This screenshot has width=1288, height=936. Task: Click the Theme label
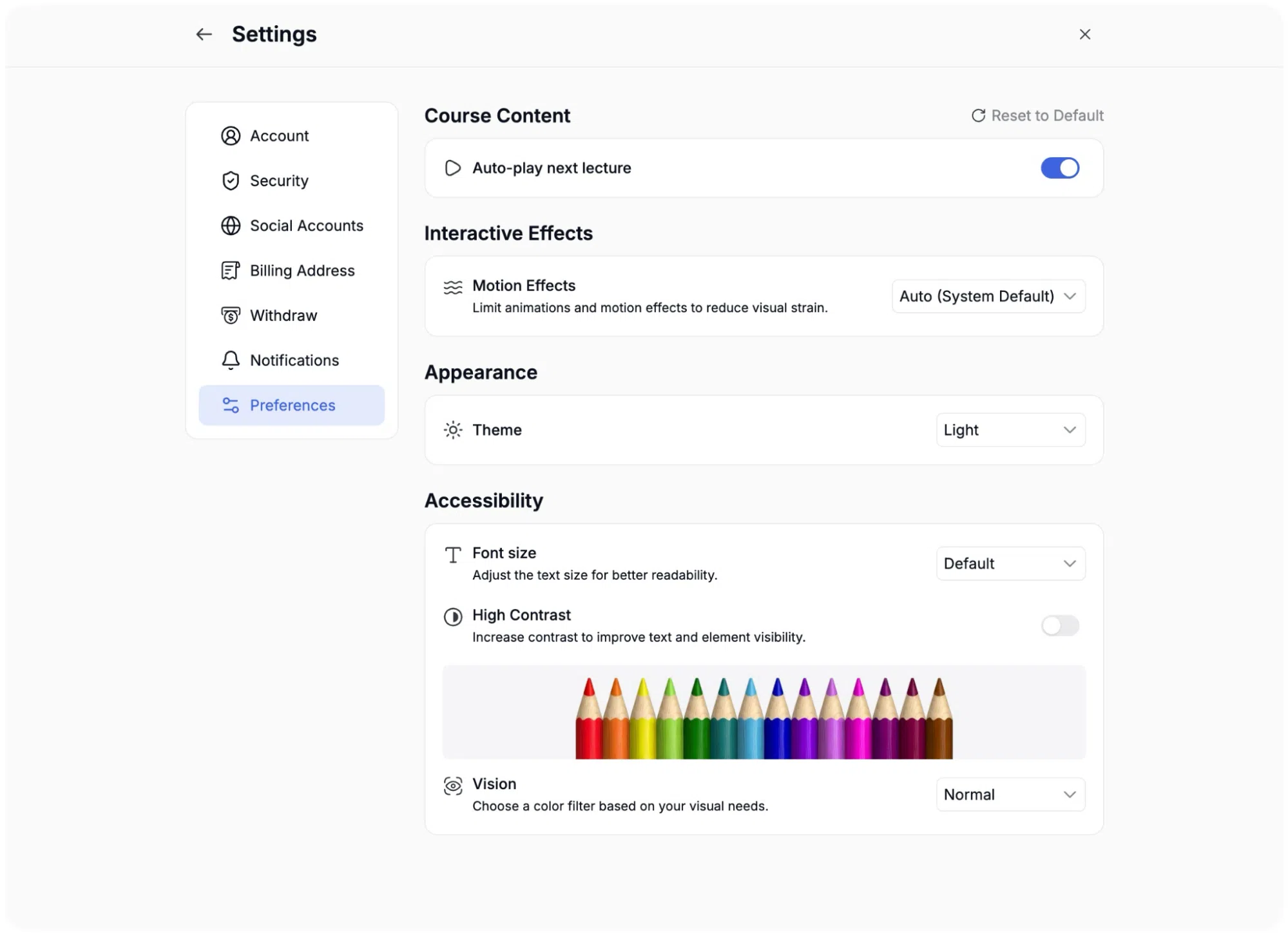(x=497, y=430)
